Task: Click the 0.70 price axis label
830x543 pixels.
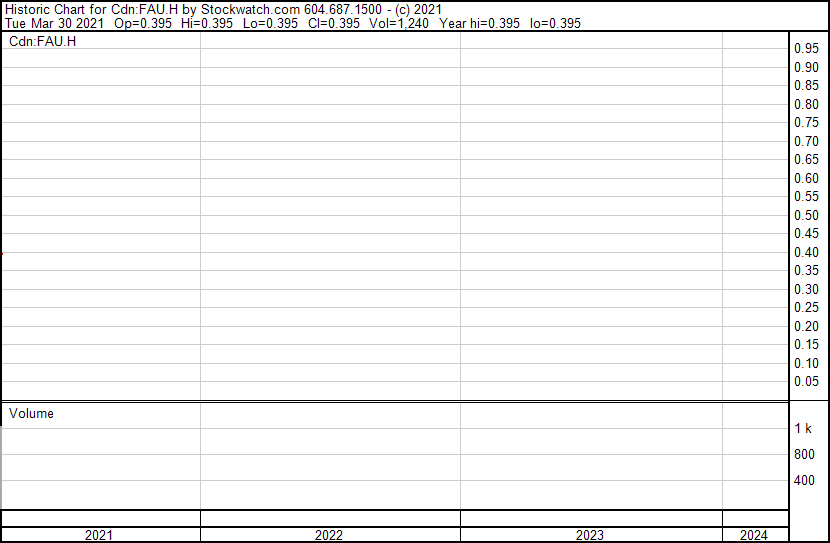Action: pos(807,141)
